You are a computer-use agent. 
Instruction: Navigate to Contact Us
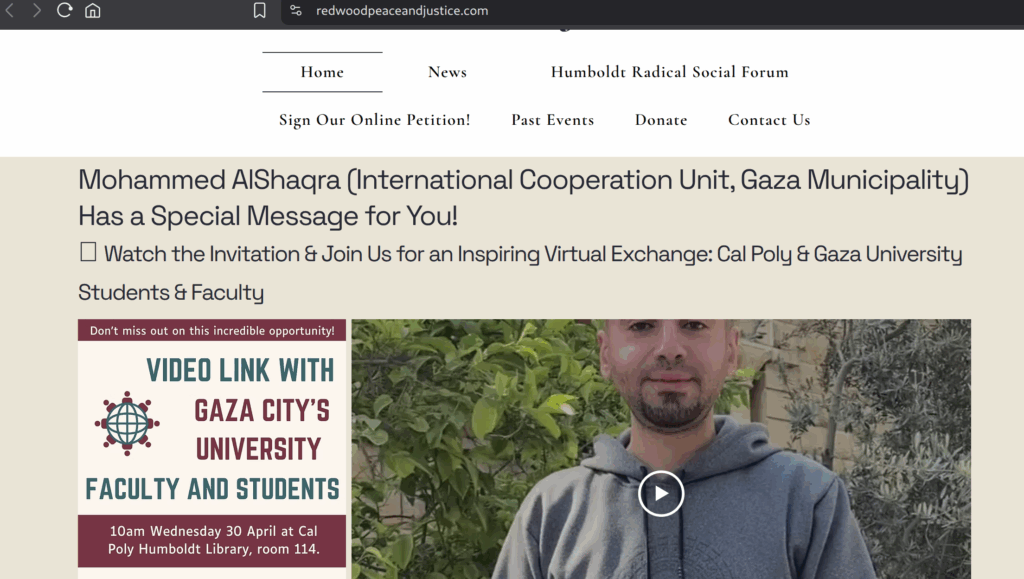coord(769,120)
